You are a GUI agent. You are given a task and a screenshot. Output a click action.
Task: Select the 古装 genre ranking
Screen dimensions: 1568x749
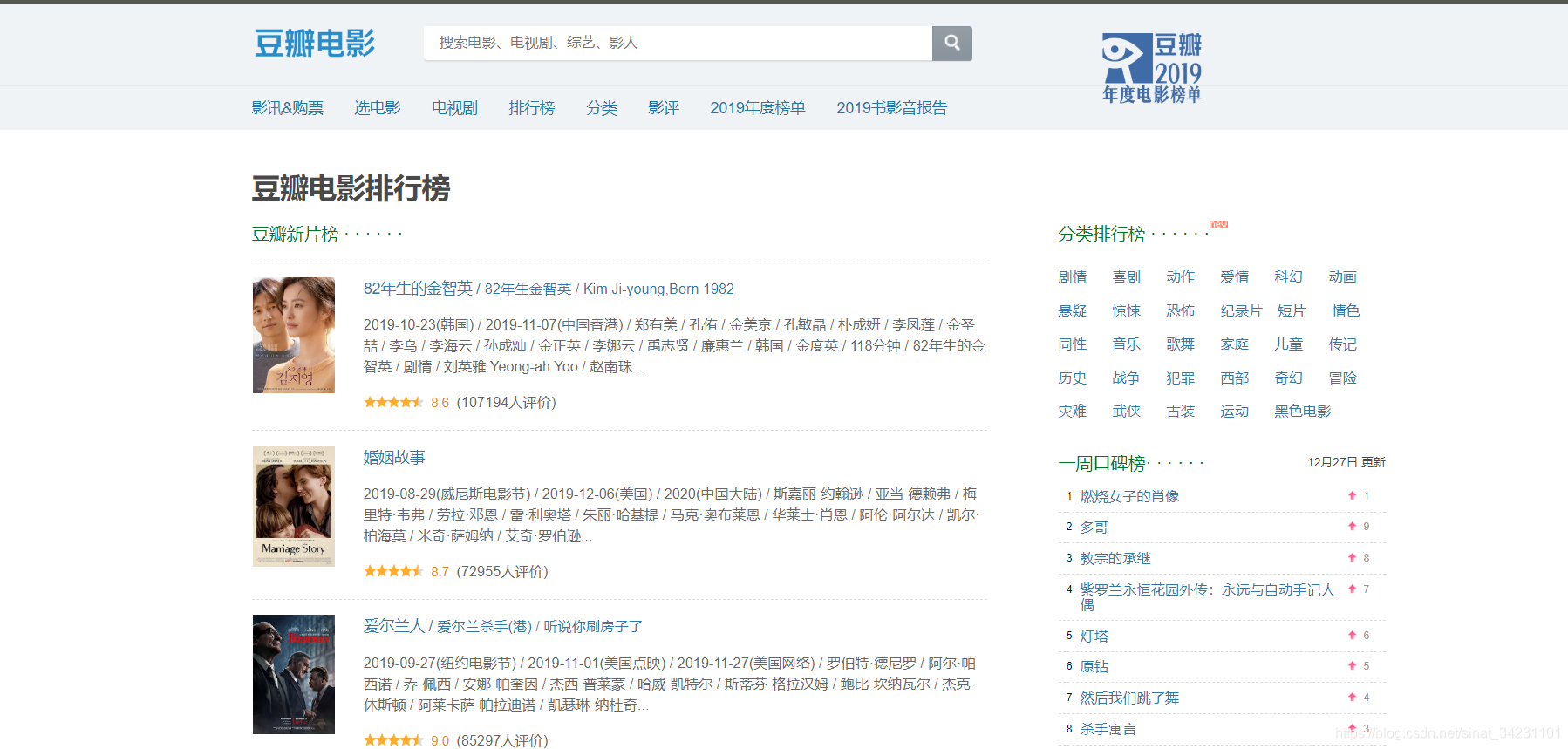[x=1181, y=412]
